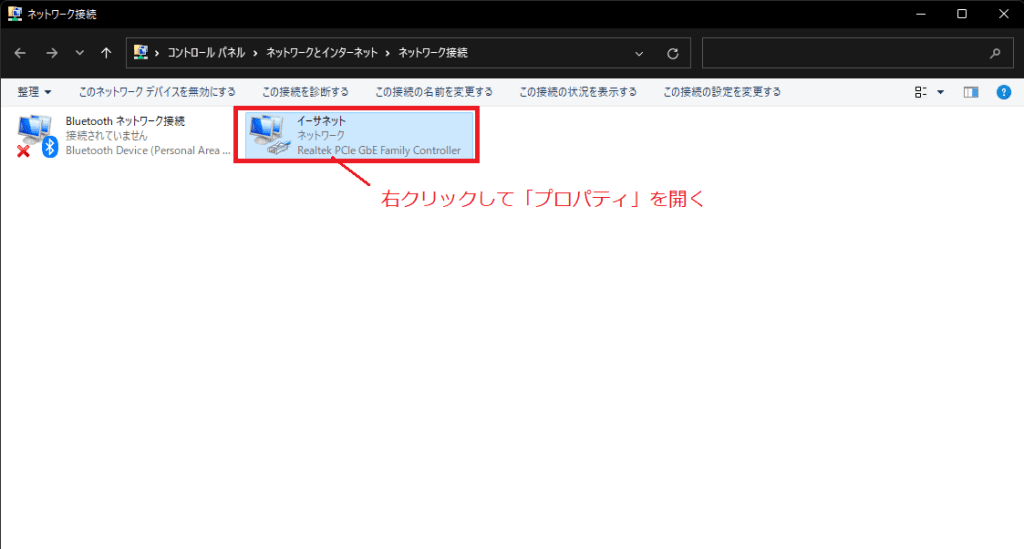This screenshot has width=1024, height=549.
Task: Click Bluetooth Device (Personal Area text
Action: click(x=148, y=150)
